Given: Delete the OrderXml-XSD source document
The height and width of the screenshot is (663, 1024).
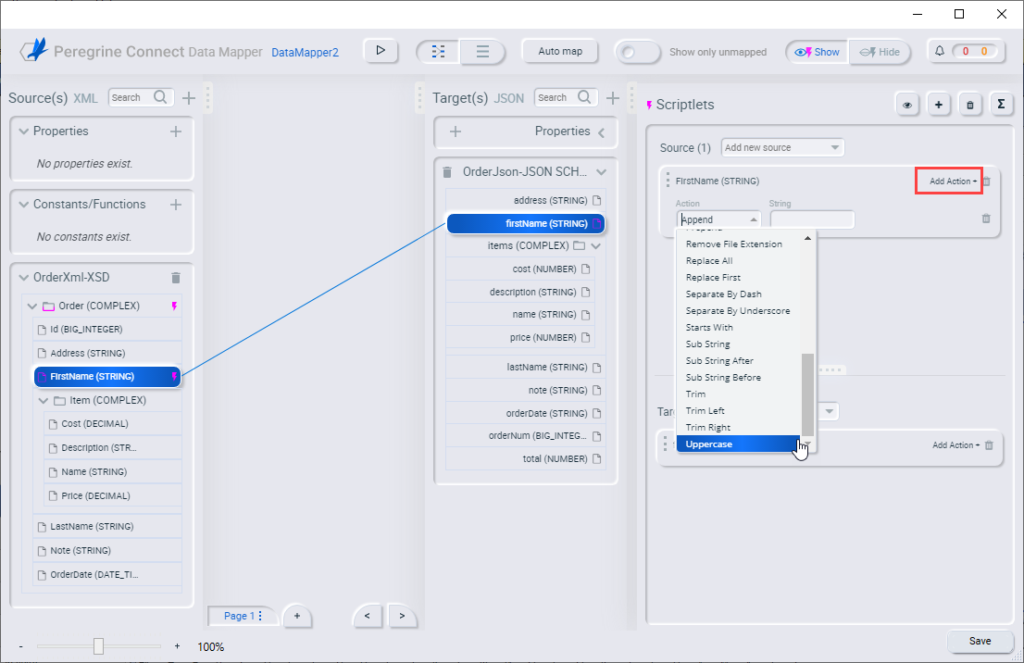Looking at the screenshot, I should [x=176, y=278].
